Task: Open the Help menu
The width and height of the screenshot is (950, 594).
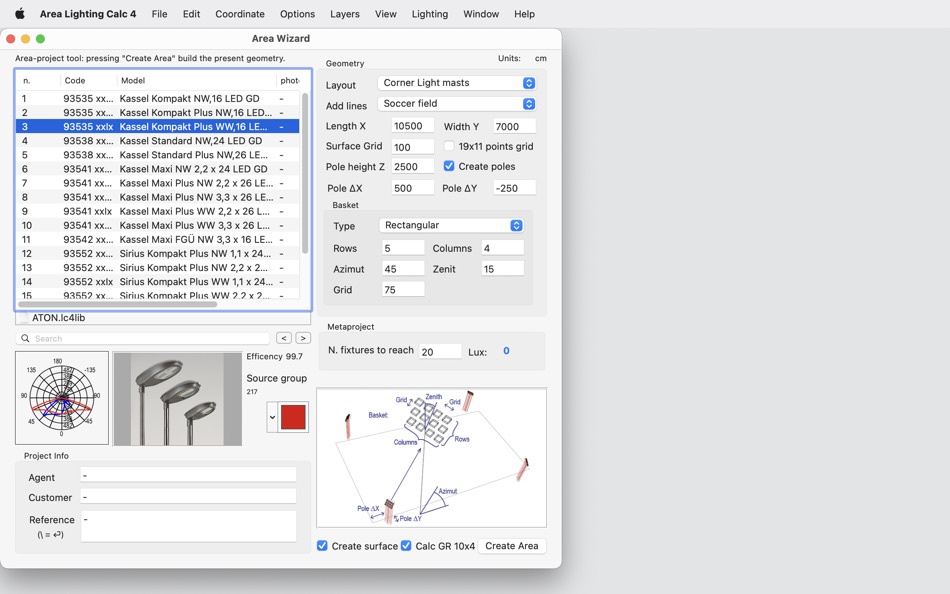Action: 525,13
